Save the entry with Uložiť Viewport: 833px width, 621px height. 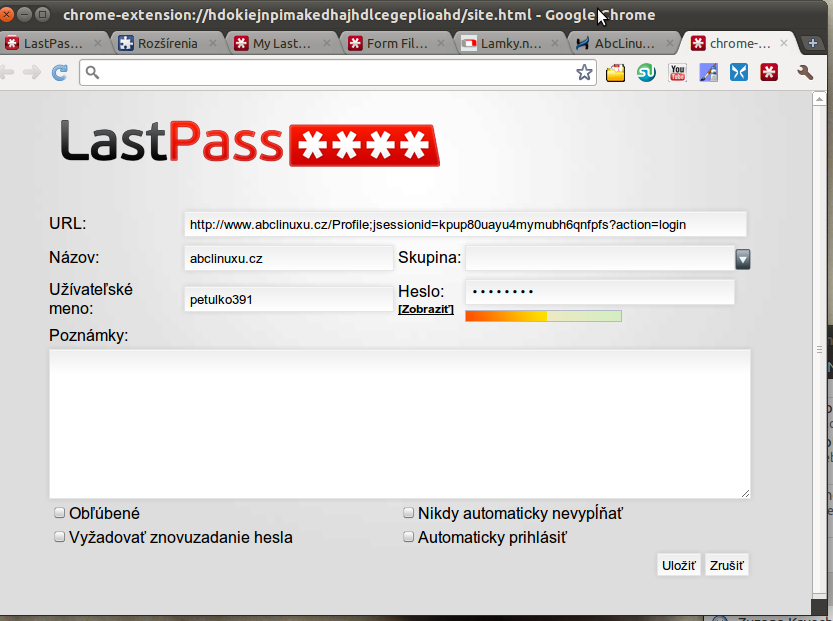point(678,565)
